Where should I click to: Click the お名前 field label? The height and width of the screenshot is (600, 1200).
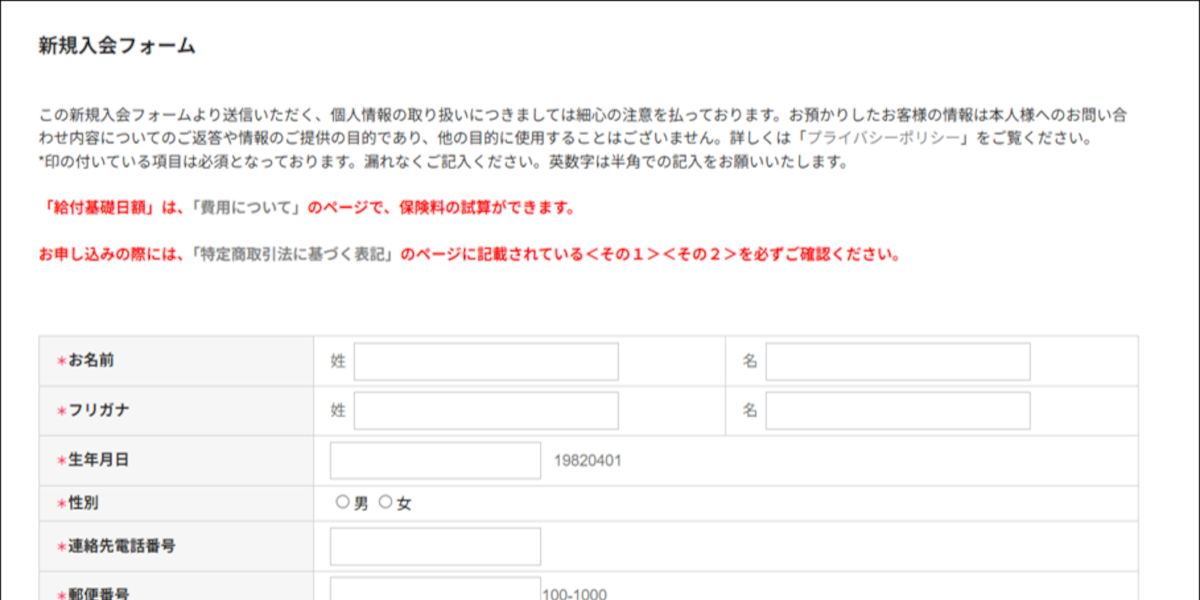pos(90,361)
